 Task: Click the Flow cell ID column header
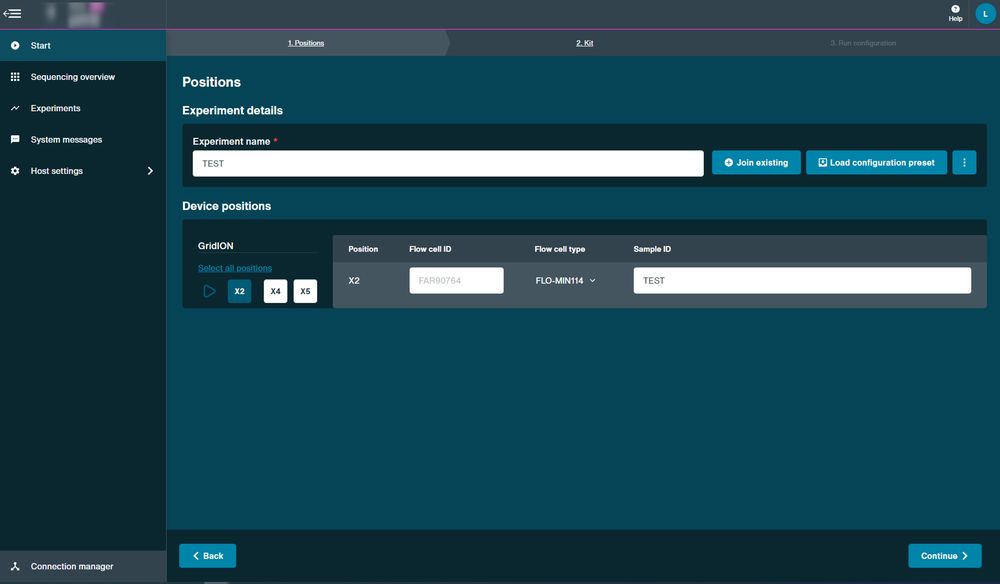[430, 249]
